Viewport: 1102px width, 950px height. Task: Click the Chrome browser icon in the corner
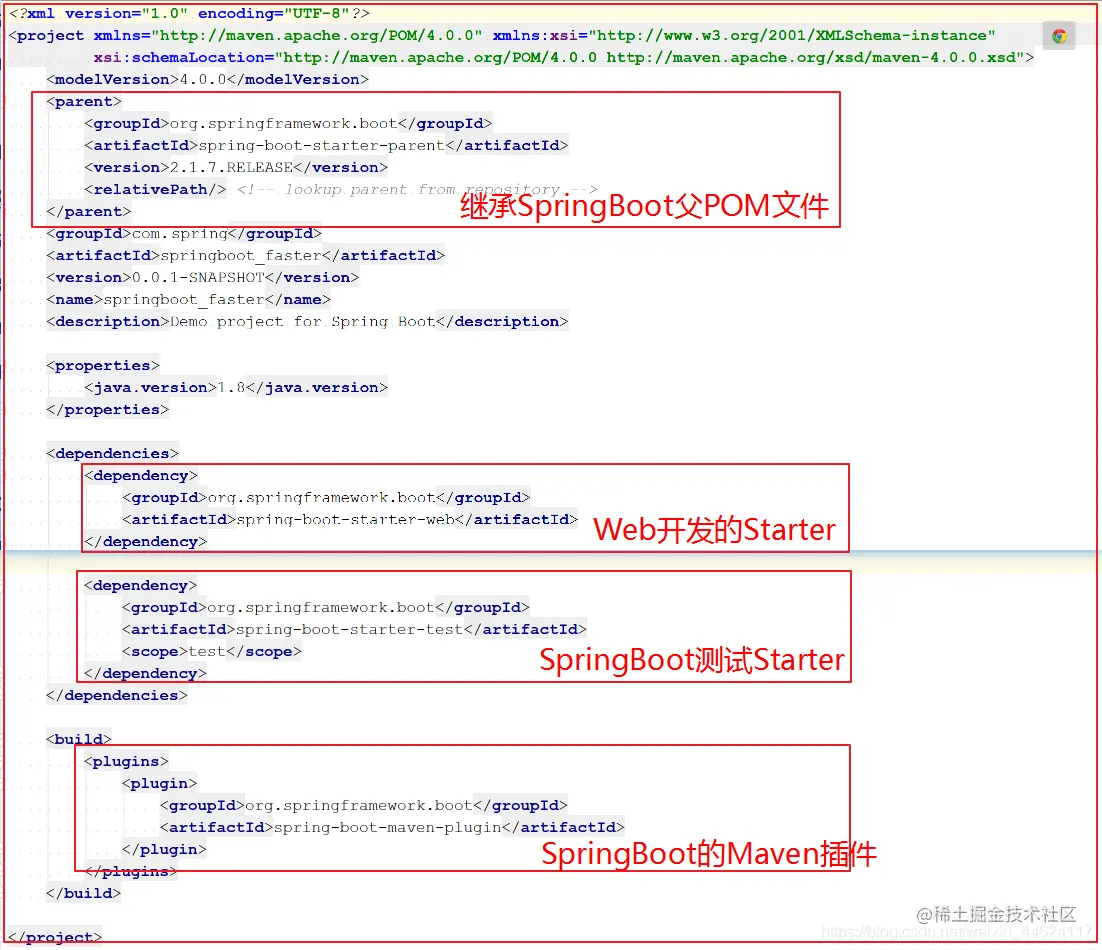pyautogui.click(x=1059, y=36)
